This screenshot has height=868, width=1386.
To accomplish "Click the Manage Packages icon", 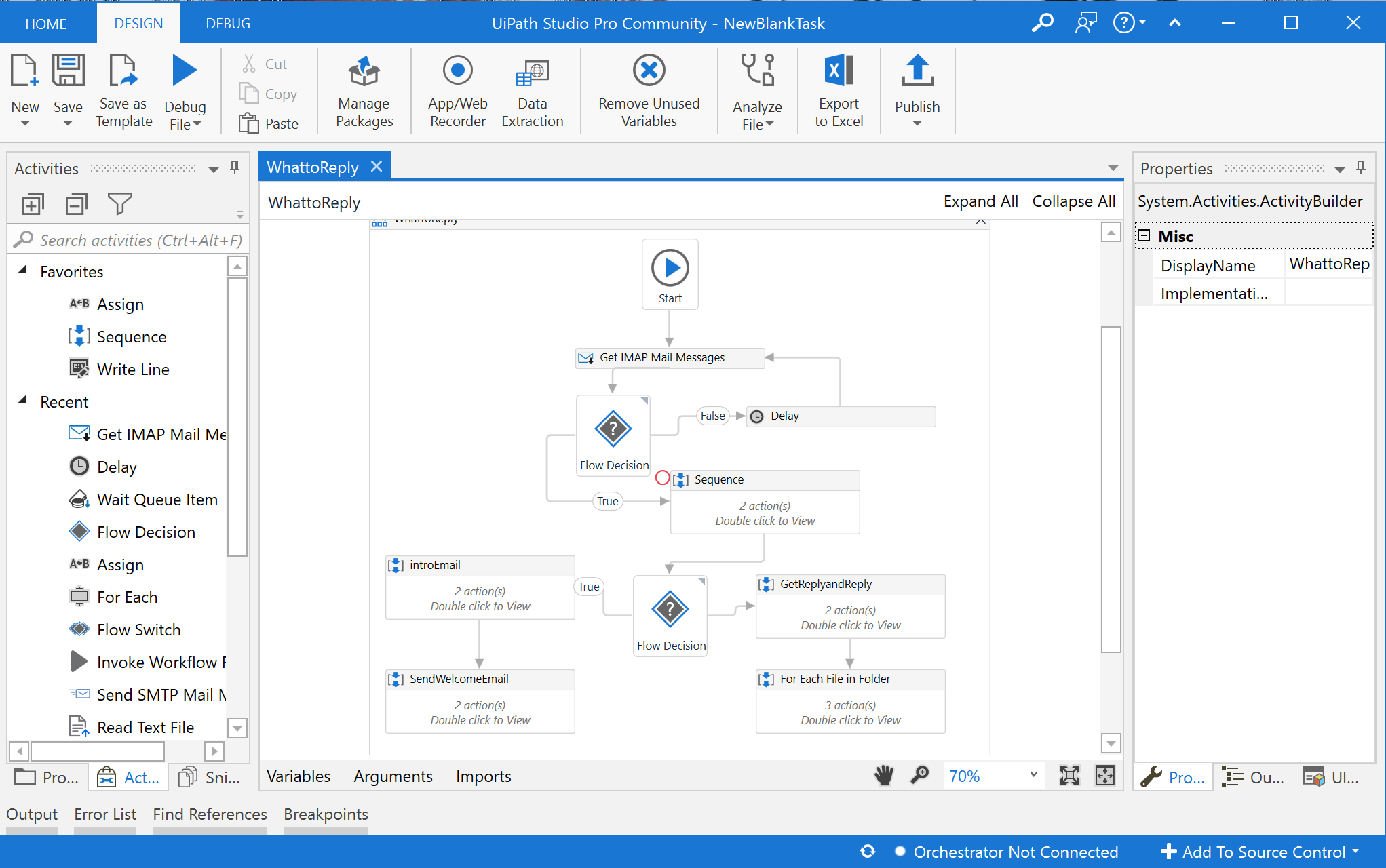I will coord(364,72).
